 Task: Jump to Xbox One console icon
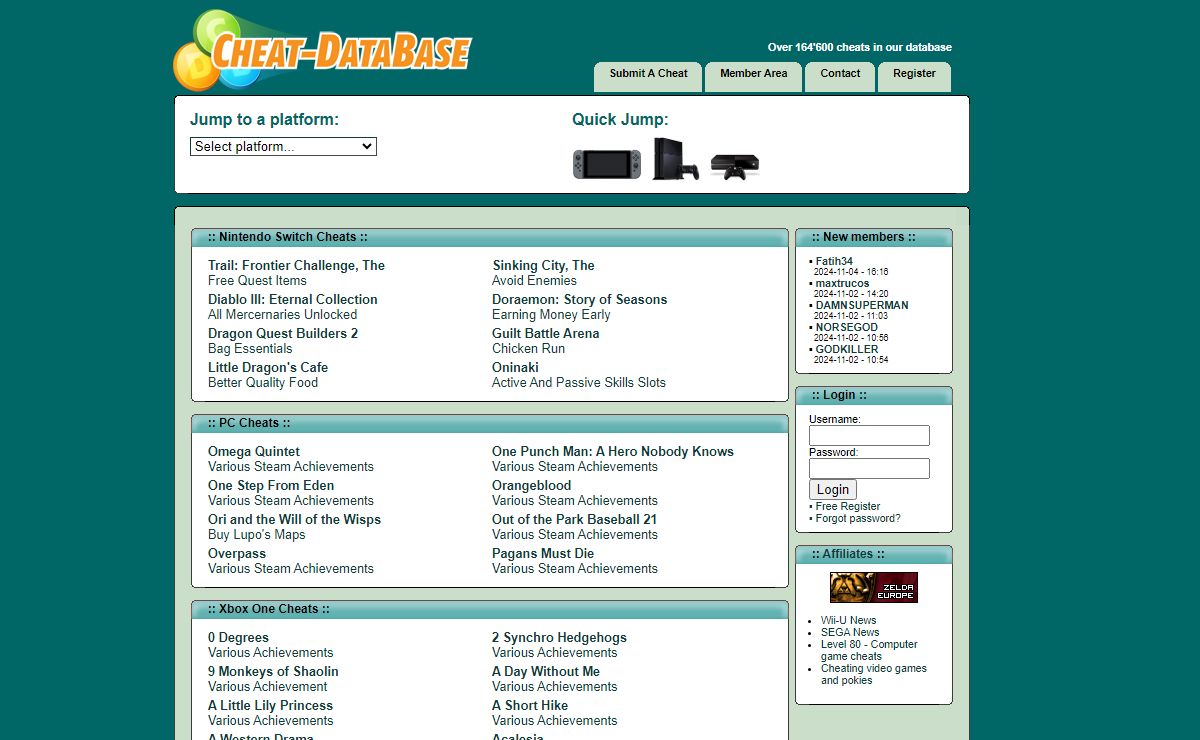pyautogui.click(x=735, y=166)
